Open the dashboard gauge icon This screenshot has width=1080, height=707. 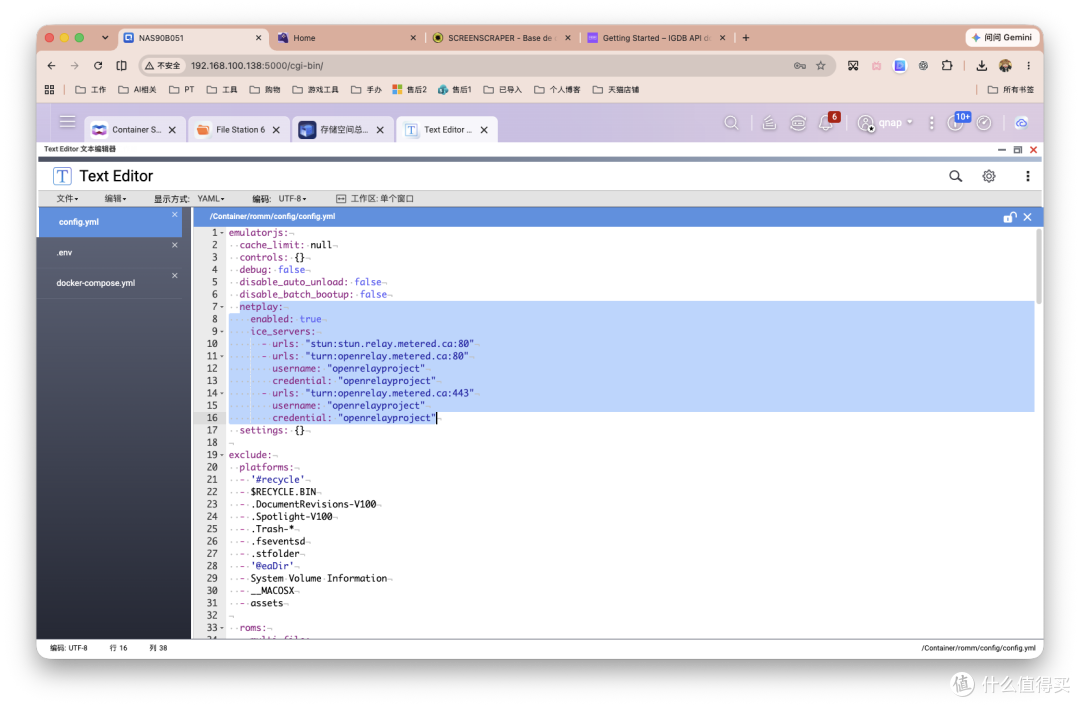[984, 123]
